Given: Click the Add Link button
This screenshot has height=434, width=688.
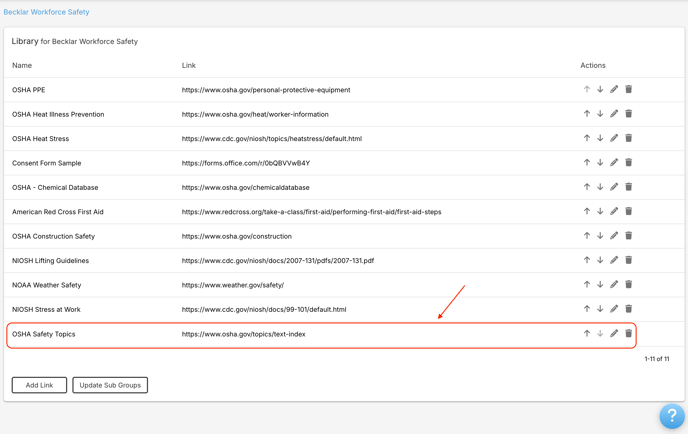Looking at the screenshot, I should coord(39,385).
